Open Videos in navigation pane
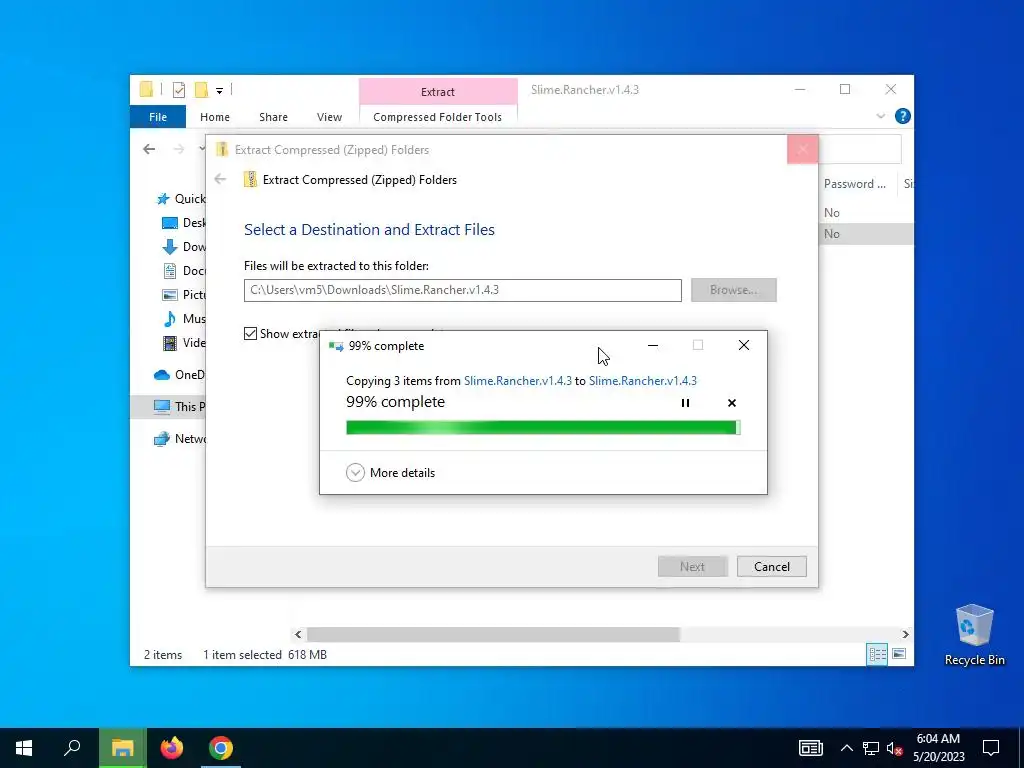The width and height of the screenshot is (1024, 768). point(184,343)
